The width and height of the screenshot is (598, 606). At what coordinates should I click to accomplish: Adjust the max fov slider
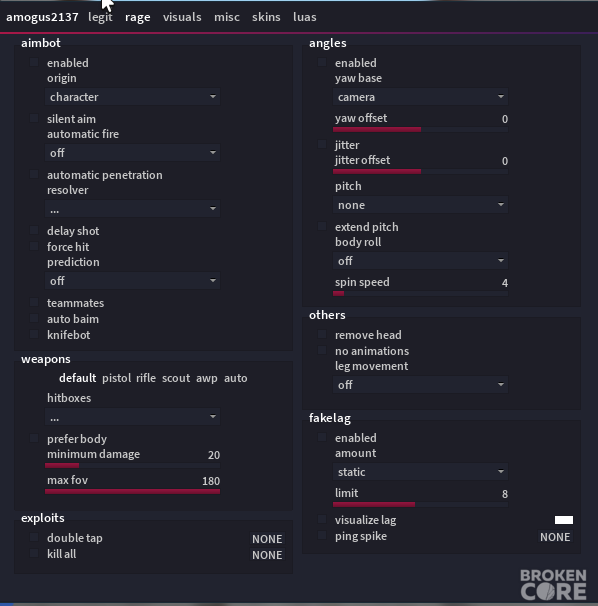133,491
